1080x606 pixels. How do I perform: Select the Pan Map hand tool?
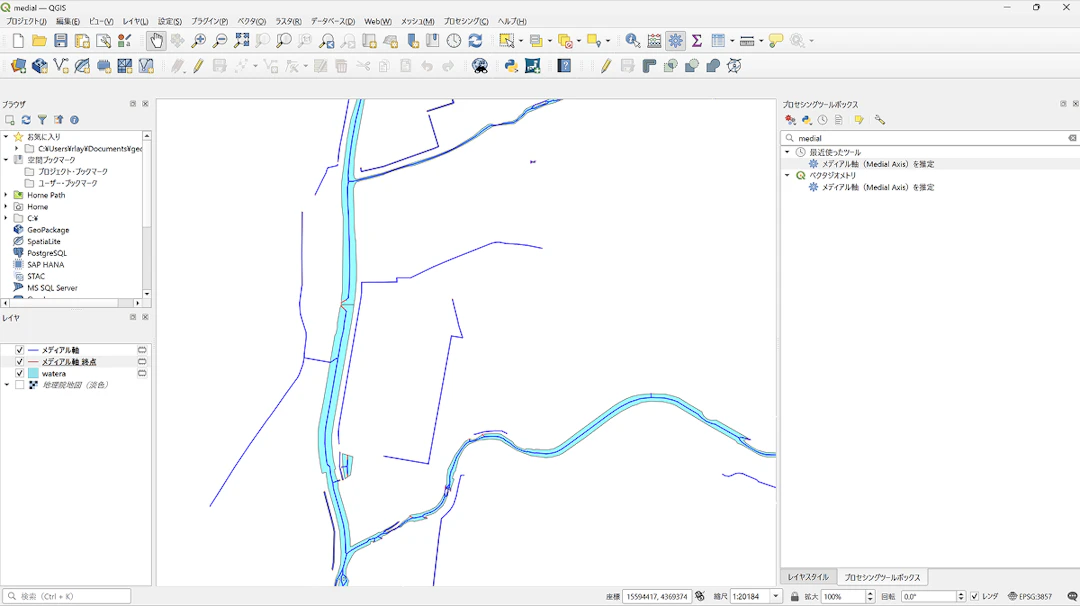tap(156, 41)
